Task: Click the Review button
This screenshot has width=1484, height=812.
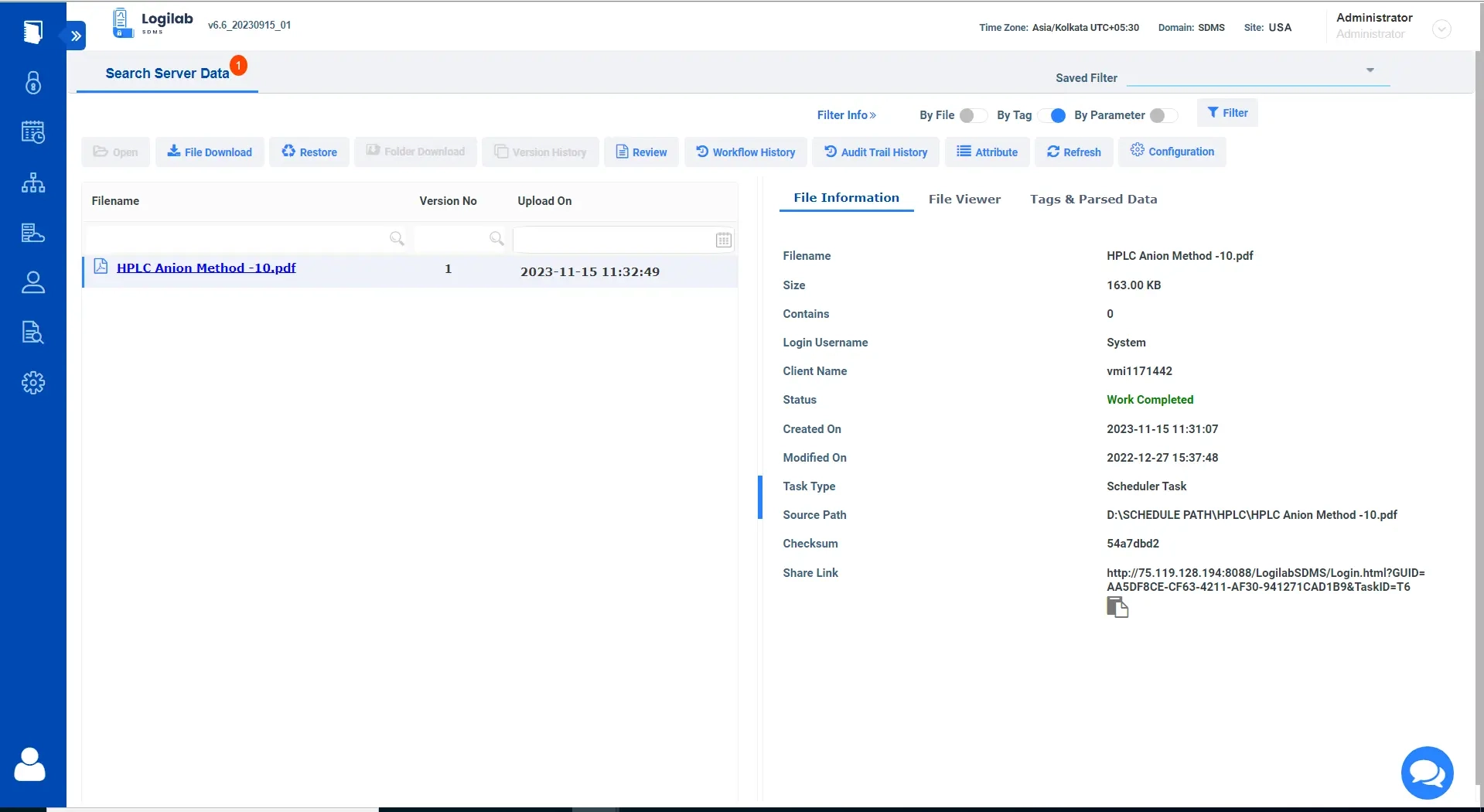Action: [x=641, y=152]
